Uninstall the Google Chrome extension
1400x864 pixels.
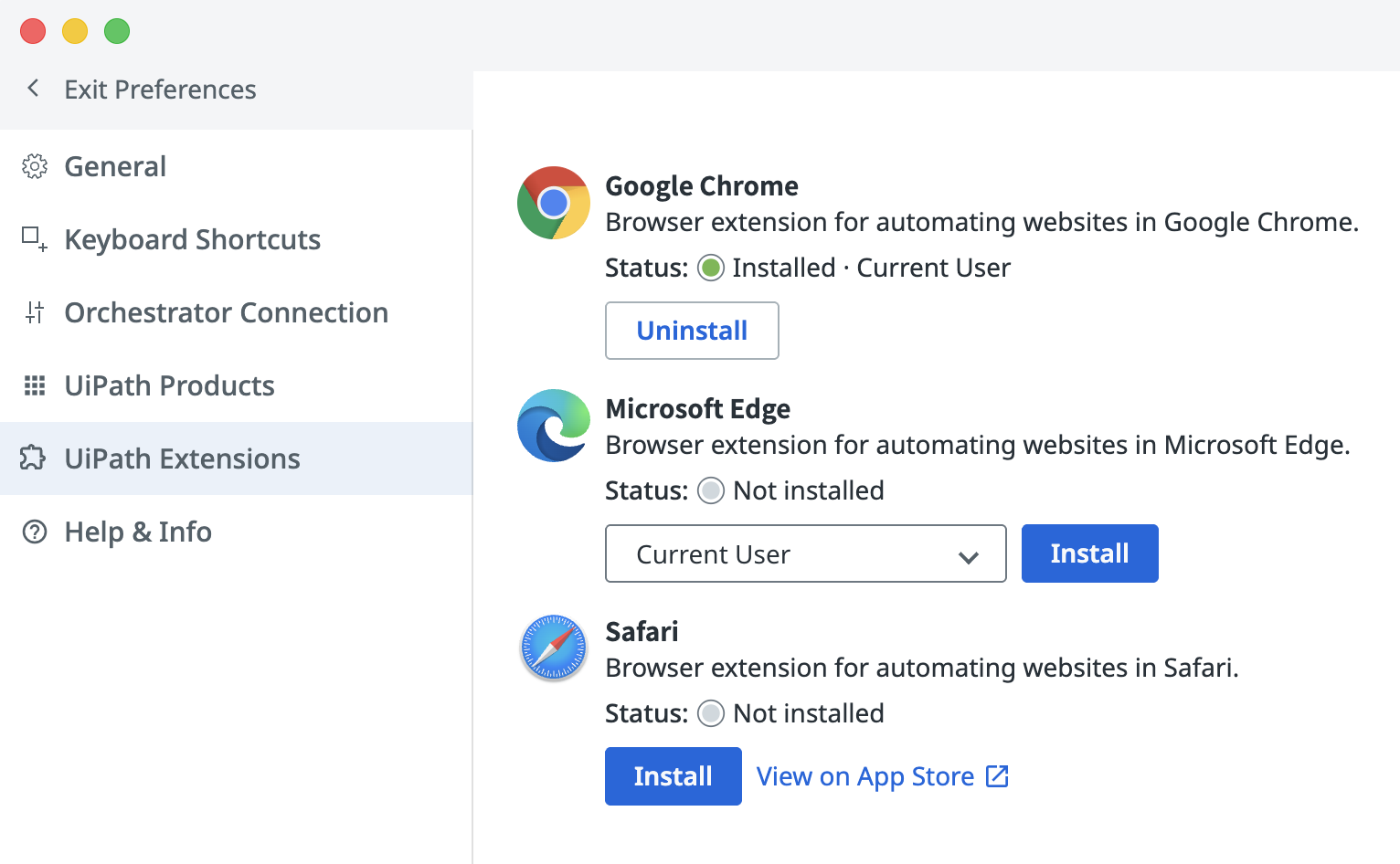click(692, 331)
